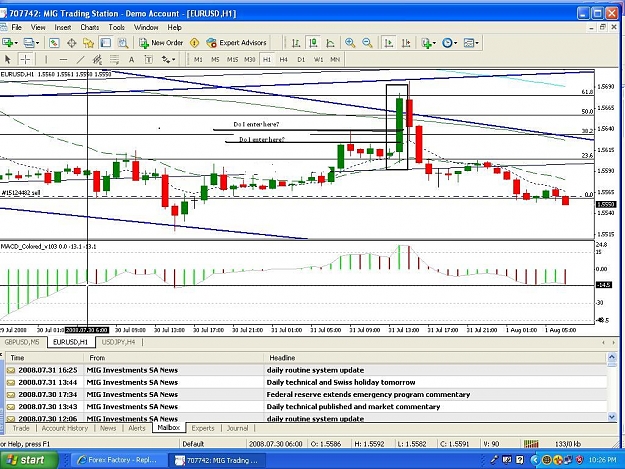This screenshot has width=625, height=469.
Task: Open the Periods clock icon
Action: 447,43
